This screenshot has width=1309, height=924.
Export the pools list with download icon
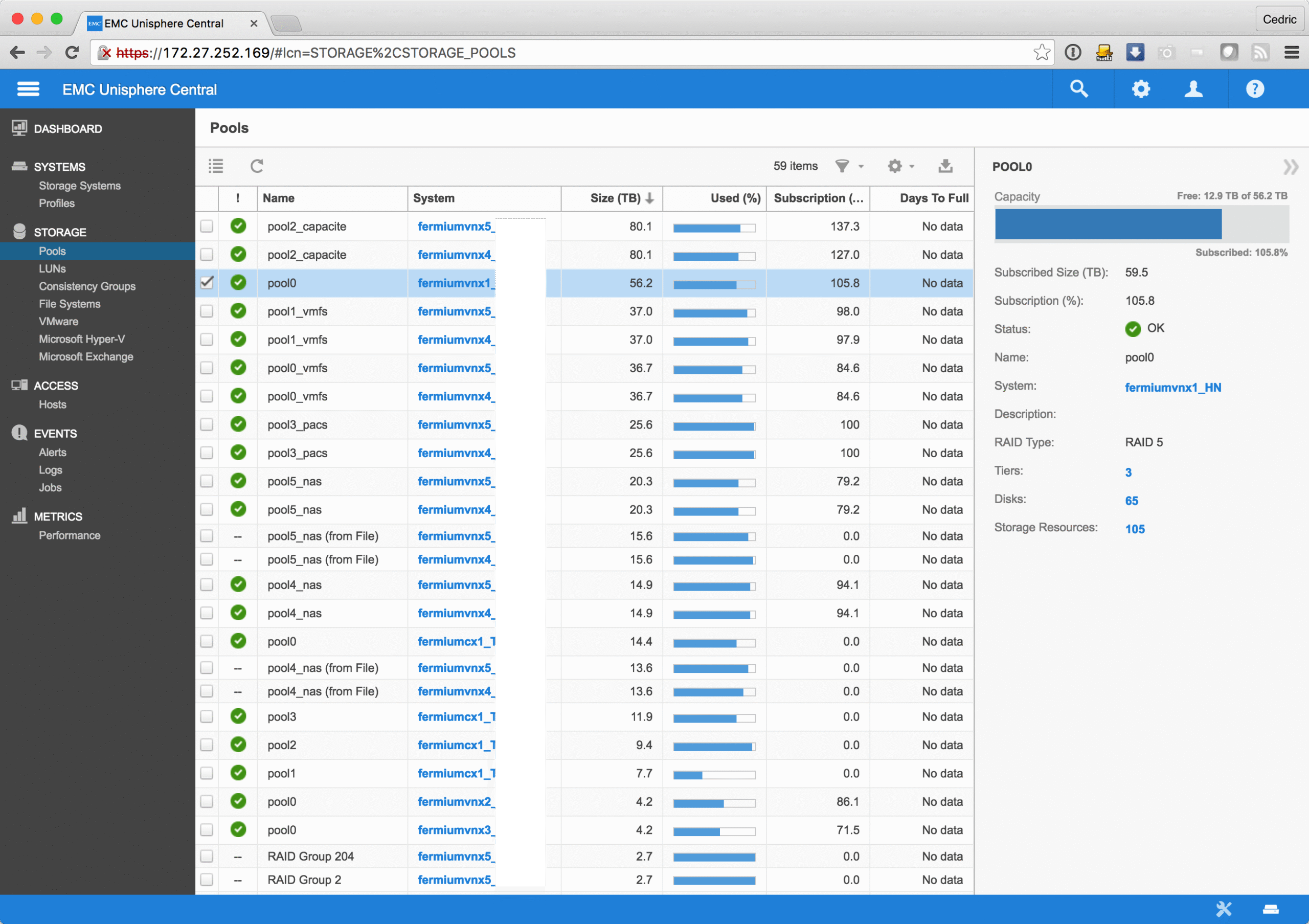click(945, 166)
